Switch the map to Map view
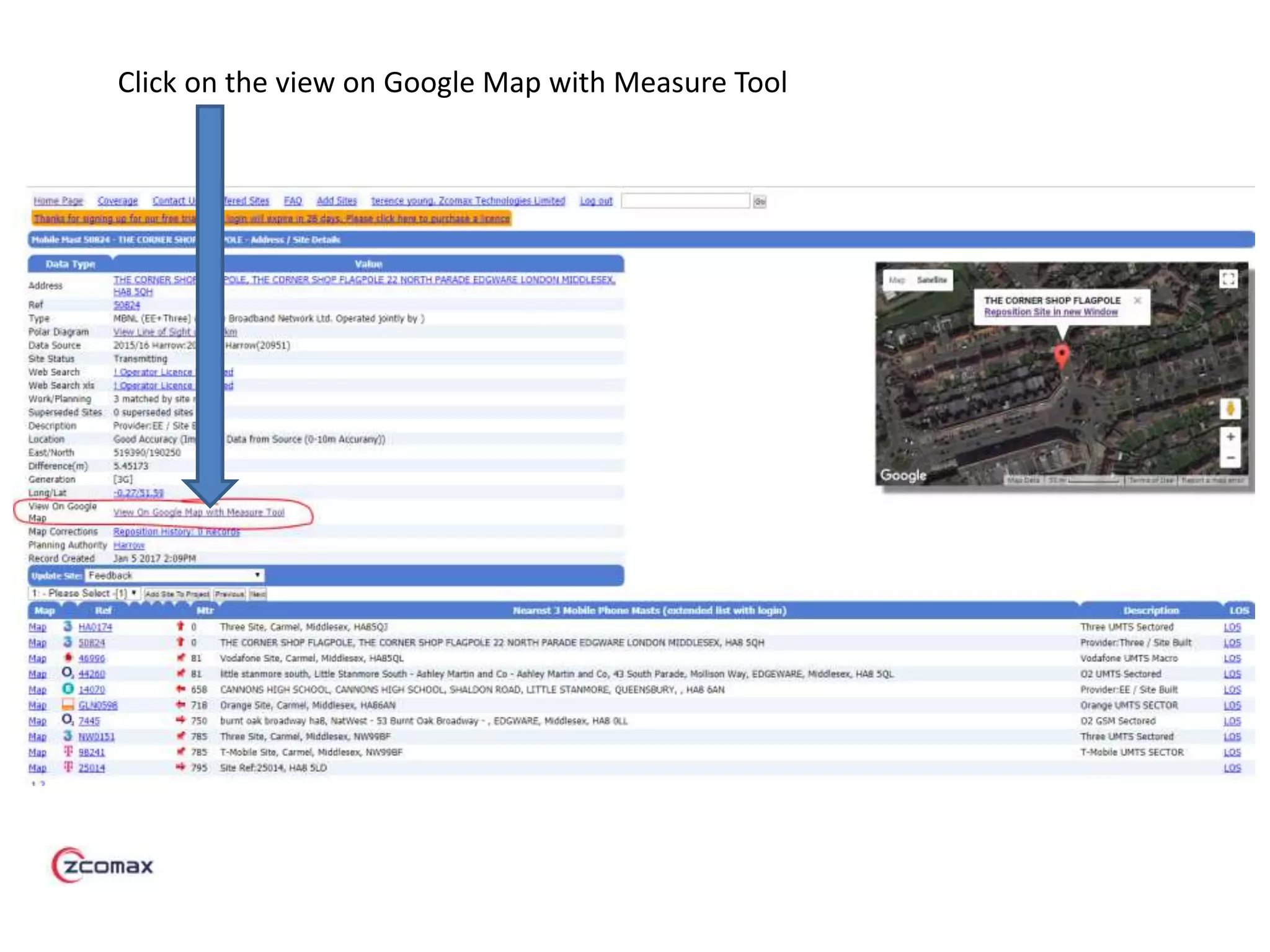The height and width of the screenshot is (952, 1270). tap(897, 280)
